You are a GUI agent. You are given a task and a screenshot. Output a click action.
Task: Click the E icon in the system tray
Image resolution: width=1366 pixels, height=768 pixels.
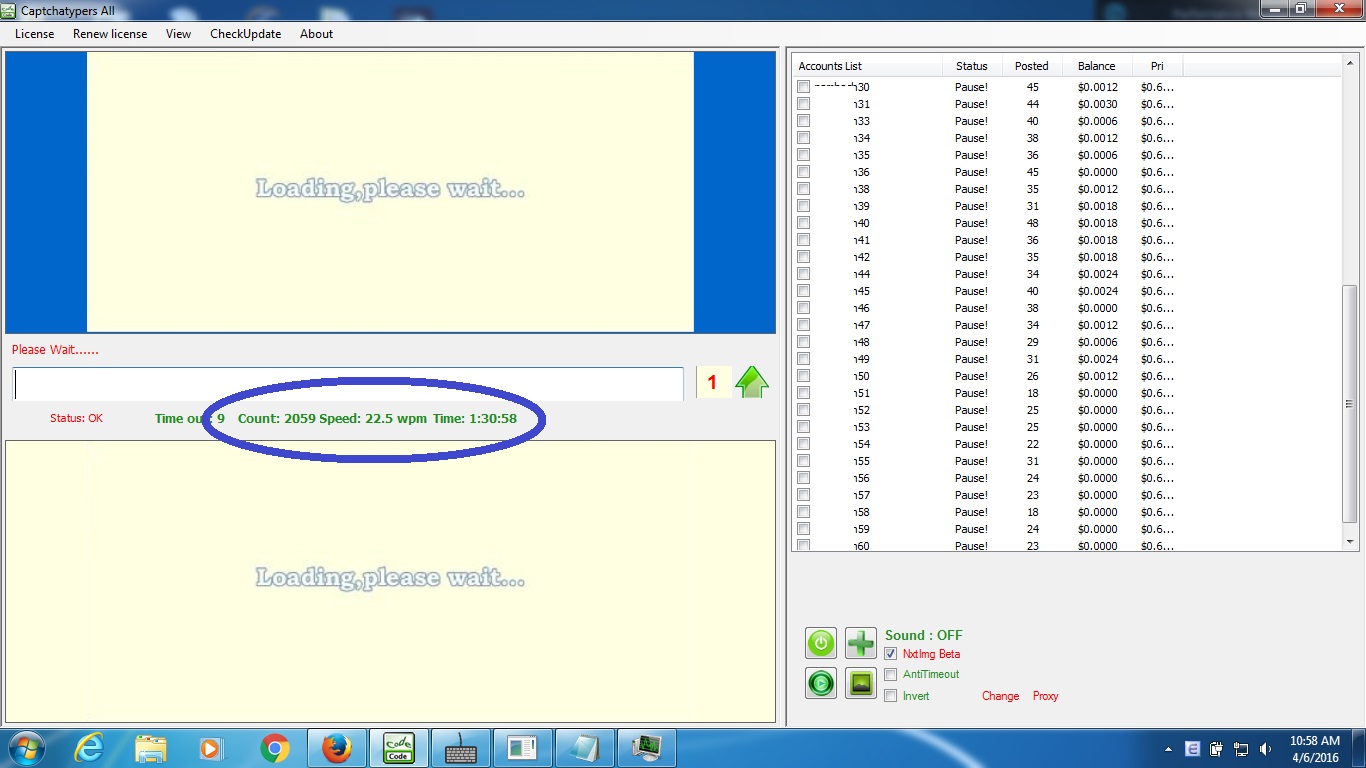tap(1193, 749)
